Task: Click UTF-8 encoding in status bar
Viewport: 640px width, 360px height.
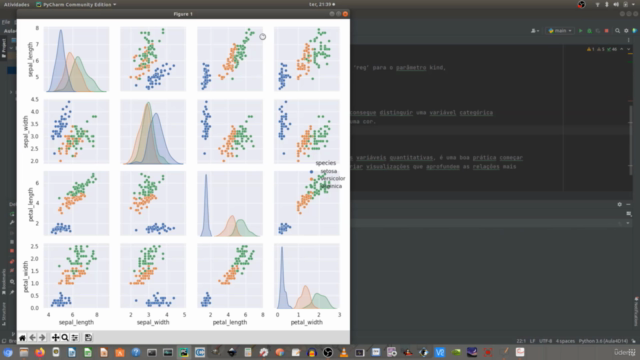Action: pyautogui.click(x=545, y=341)
